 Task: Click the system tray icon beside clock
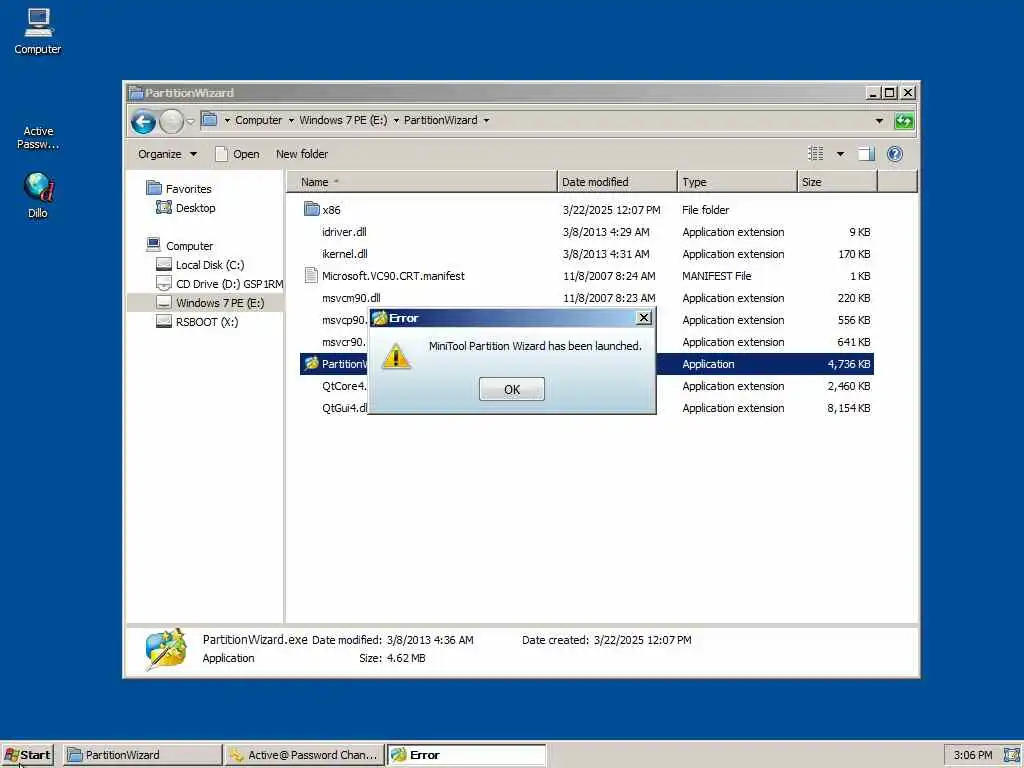[1011, 755]
